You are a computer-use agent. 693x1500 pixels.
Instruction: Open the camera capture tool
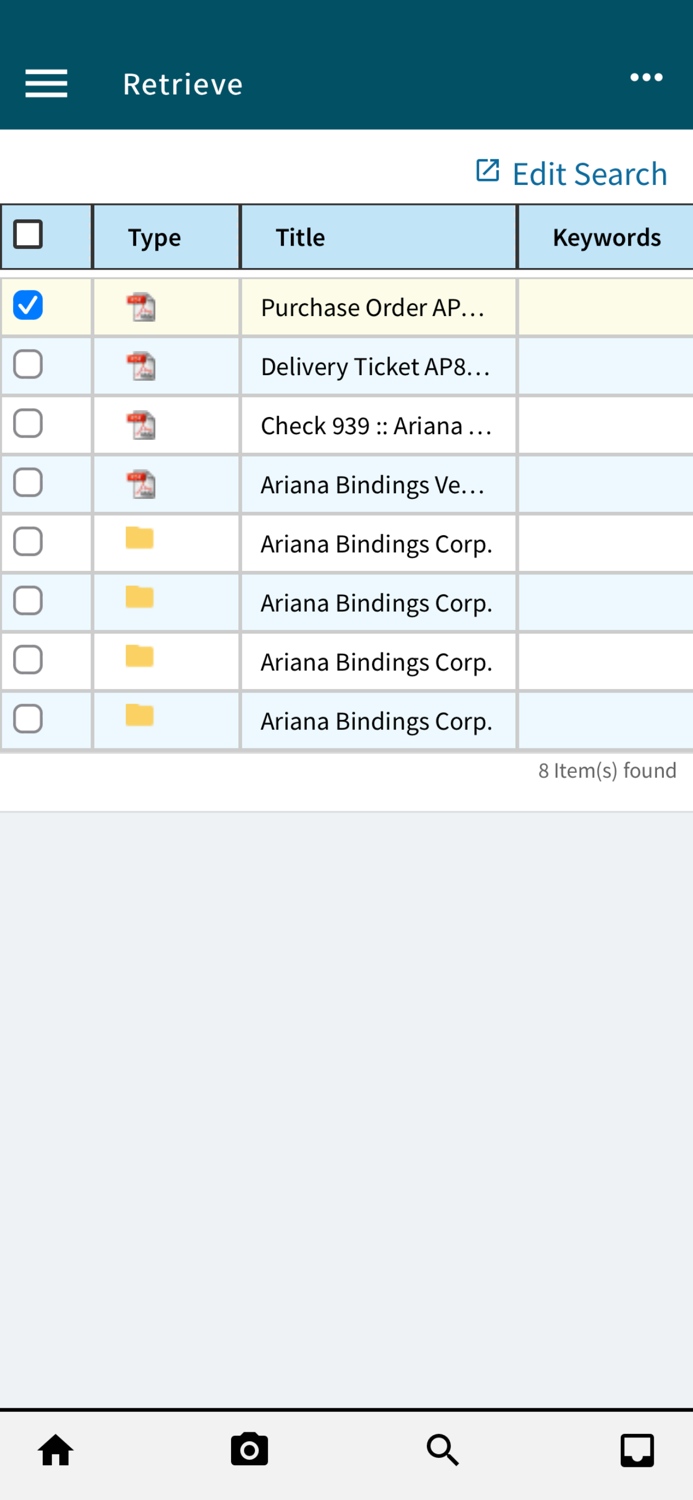point(249,1450)
